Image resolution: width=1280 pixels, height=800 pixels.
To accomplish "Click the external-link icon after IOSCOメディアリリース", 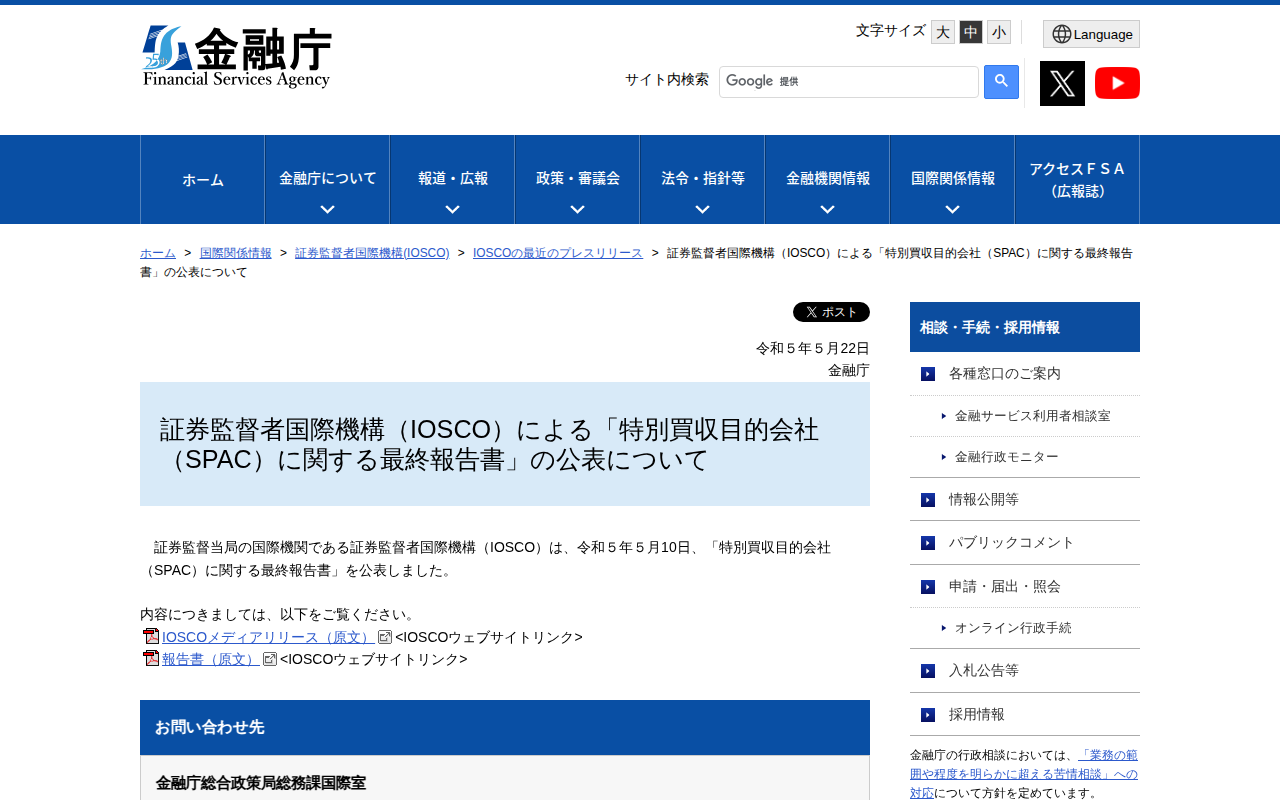I will [385, 636].
